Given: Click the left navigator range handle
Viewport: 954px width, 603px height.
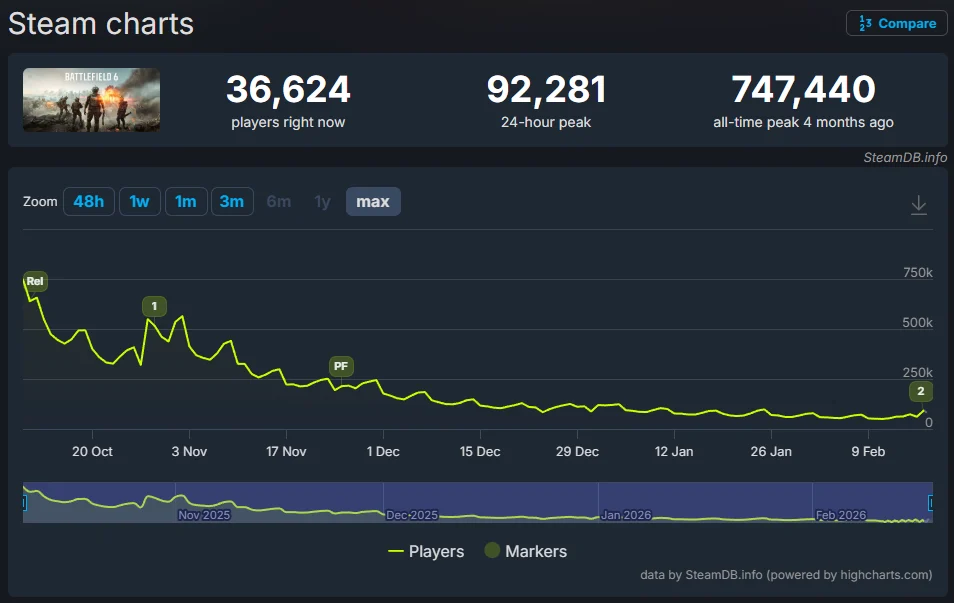Looking at the screenshot, I should point(25,503).
